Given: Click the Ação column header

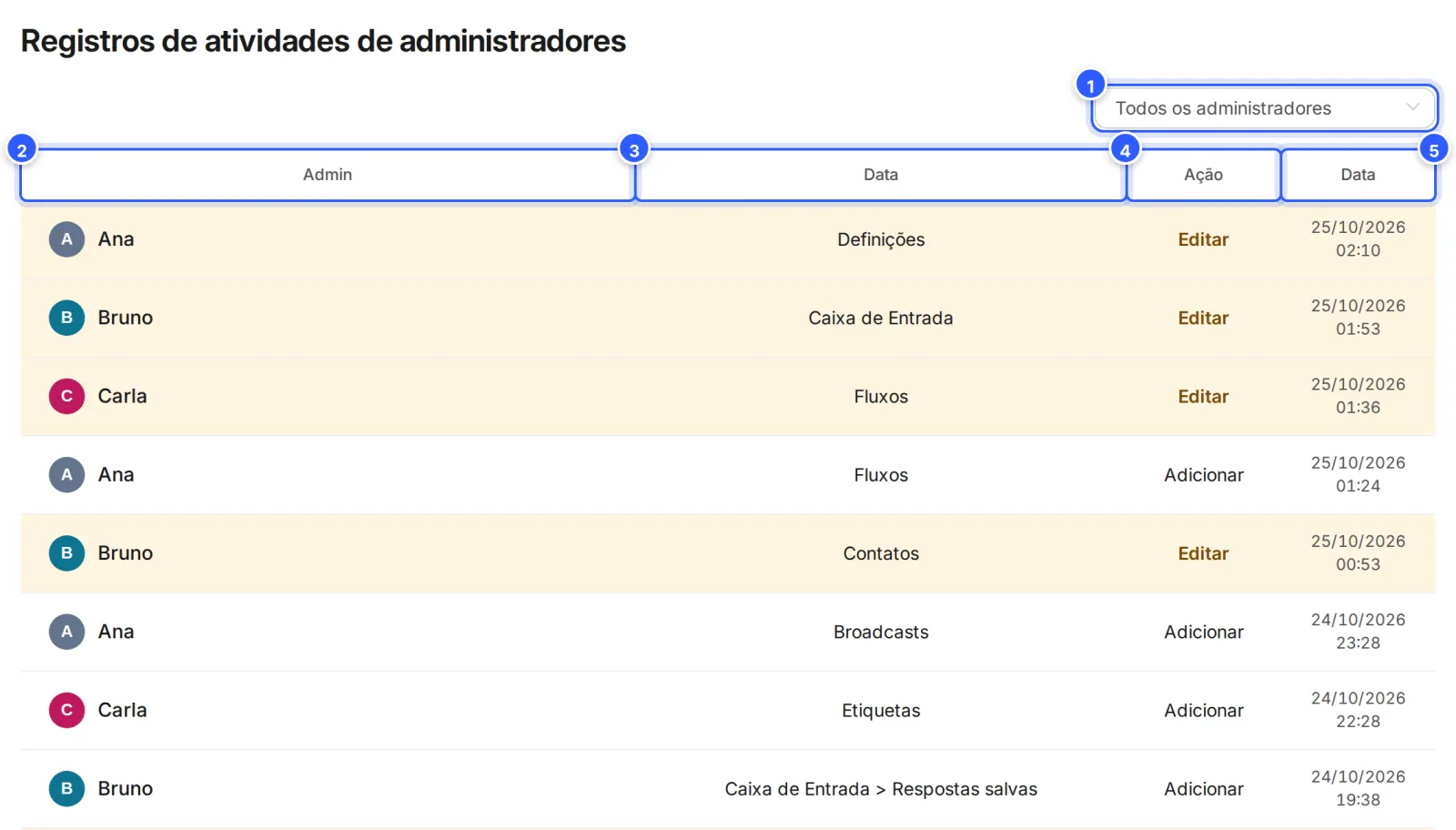Looking at the screenshot, I should [x=1203, y=175].
